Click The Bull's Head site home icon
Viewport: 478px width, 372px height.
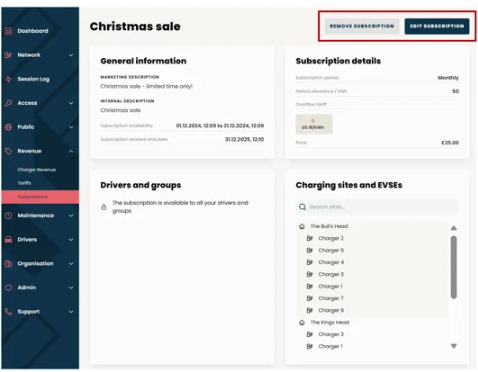302,226
